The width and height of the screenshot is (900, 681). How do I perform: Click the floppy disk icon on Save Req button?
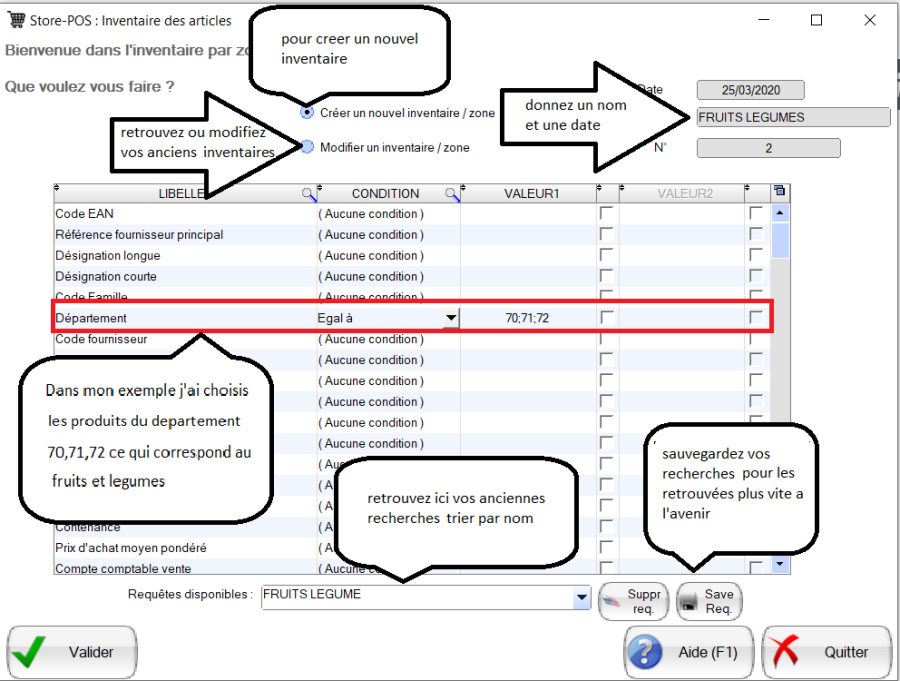689,599
